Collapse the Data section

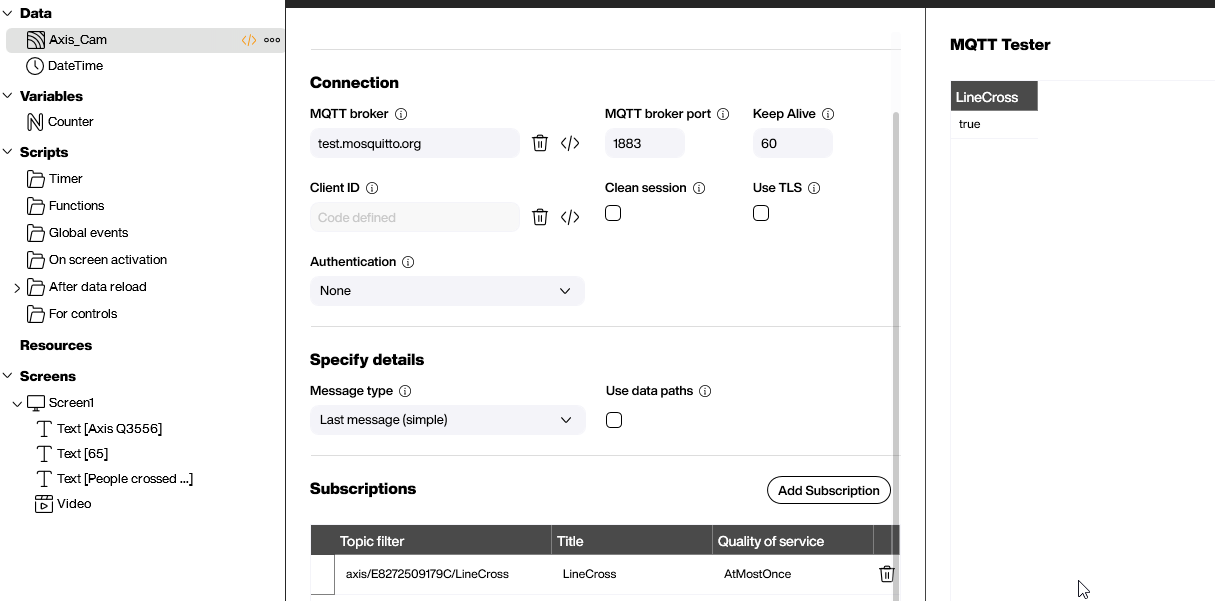[x=8, y=12]
